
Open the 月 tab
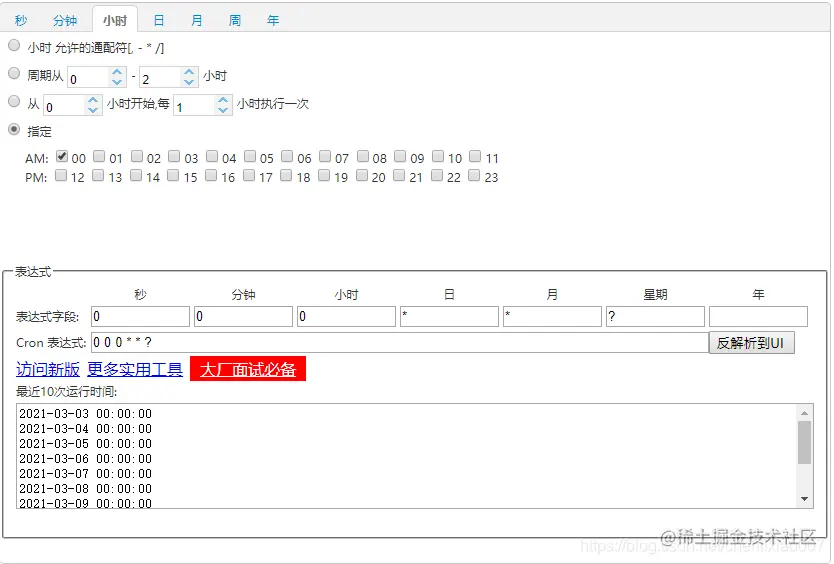click(197, 20)
